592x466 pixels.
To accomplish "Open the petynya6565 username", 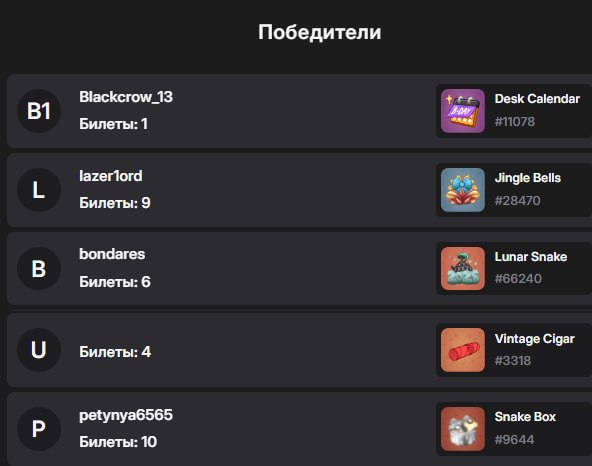I will pyautogui.click(x=126, y=415).
